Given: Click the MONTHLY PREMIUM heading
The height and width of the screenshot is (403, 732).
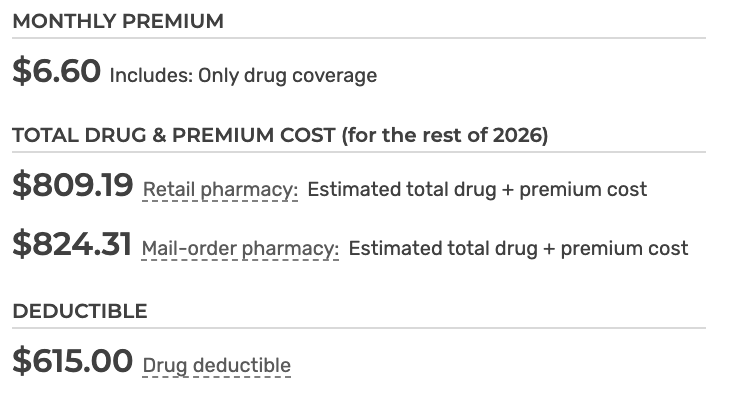Looking at the screenshot, I should coord(118,21).
